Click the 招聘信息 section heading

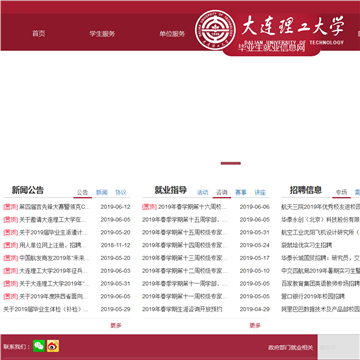pos(306,190)
